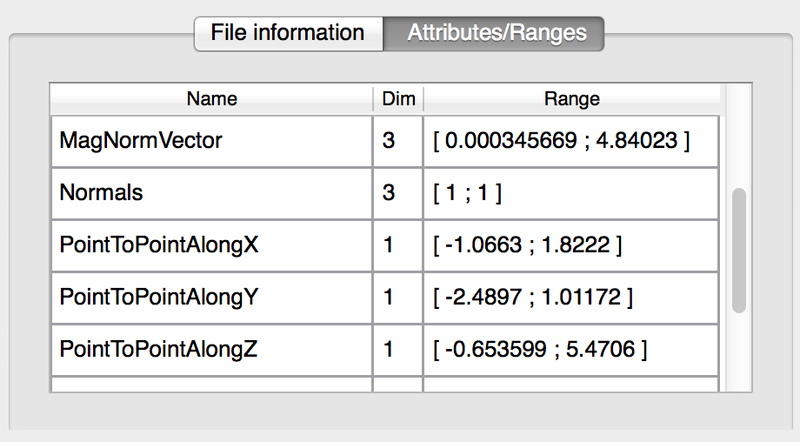
Task: Click the MagNormVector range value
Action: point(561,141)
